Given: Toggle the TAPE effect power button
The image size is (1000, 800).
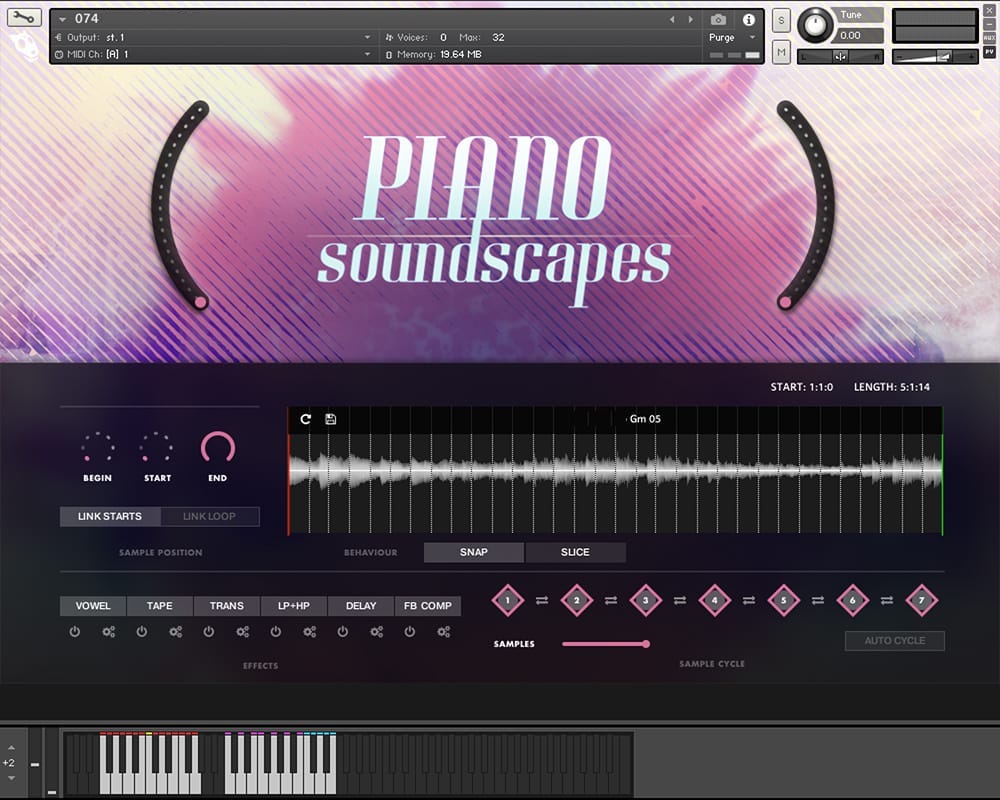Looking at the screenshot, I should (142, 632).
